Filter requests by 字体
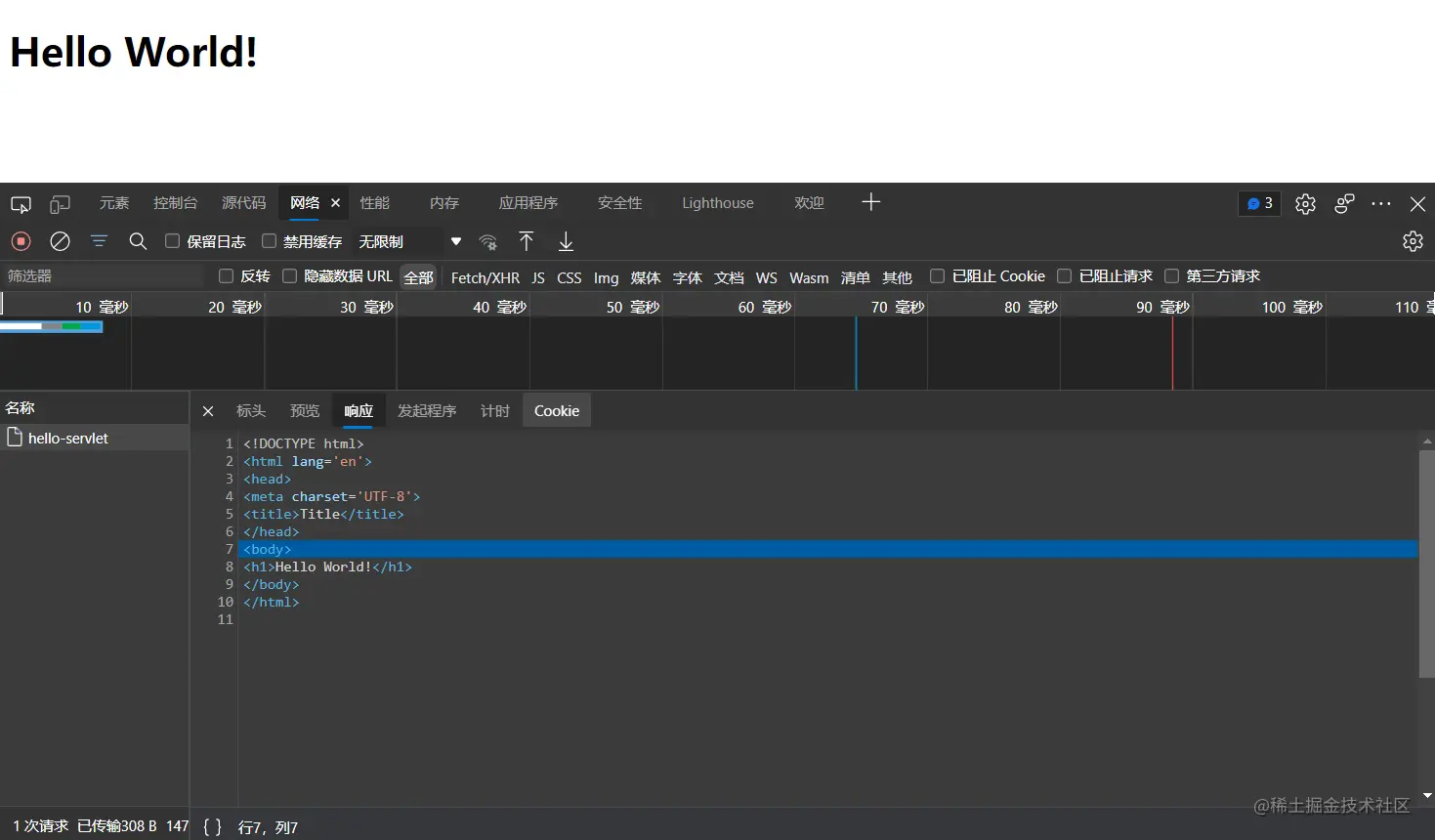The image size is (1435, 840). (x=688, y=277)
